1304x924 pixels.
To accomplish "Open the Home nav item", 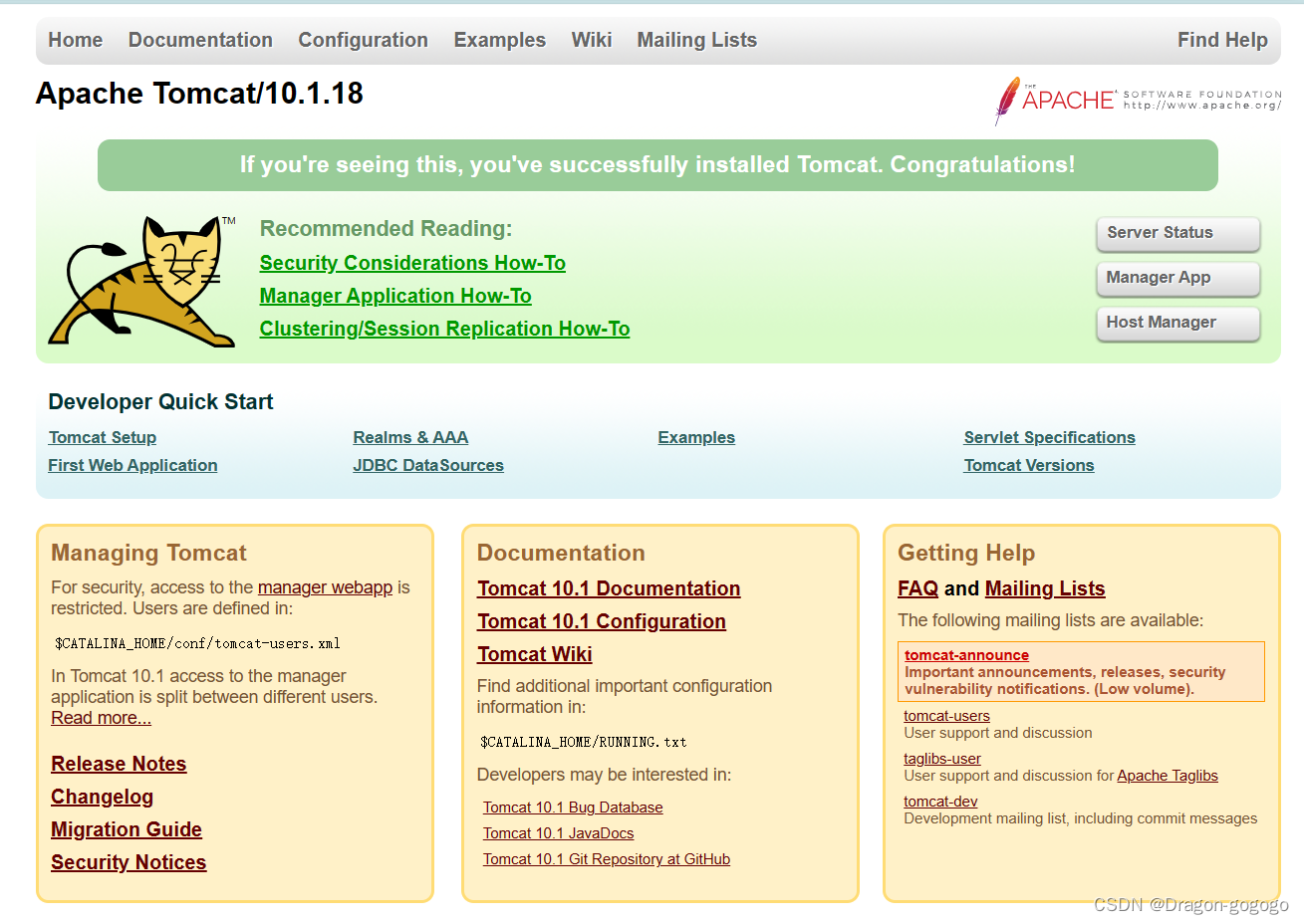I will 76,40.
